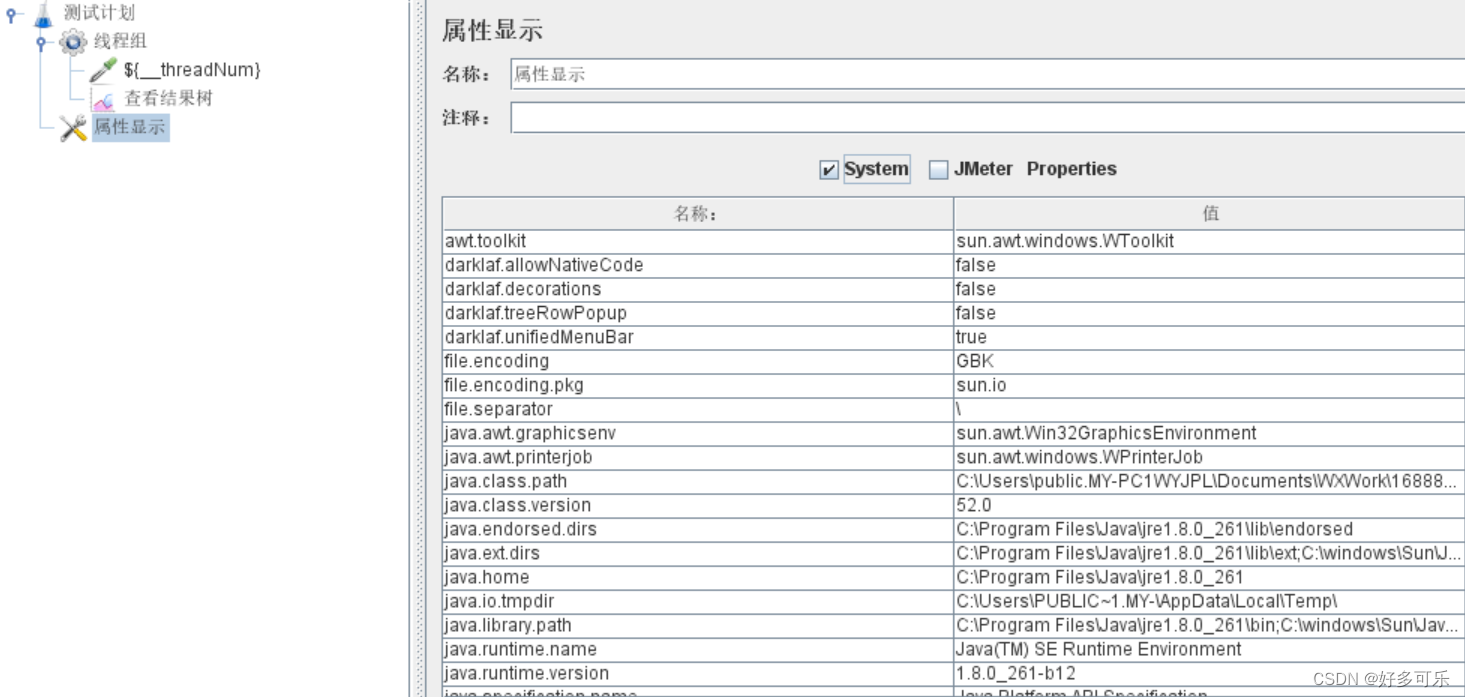Click the sampler pipette icon beside ${__threadNum}
Viewport: 1465px width, 697px height.
point(103,70)
